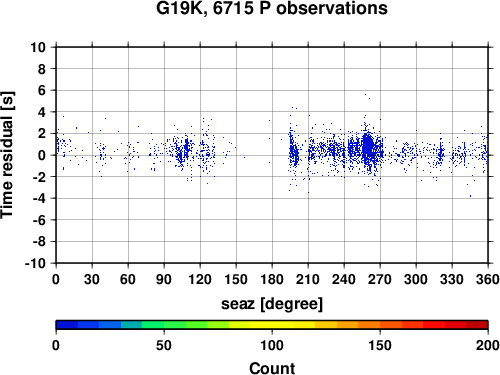
Task: Click the x-axis tick label 270
Action: (380, 279)
